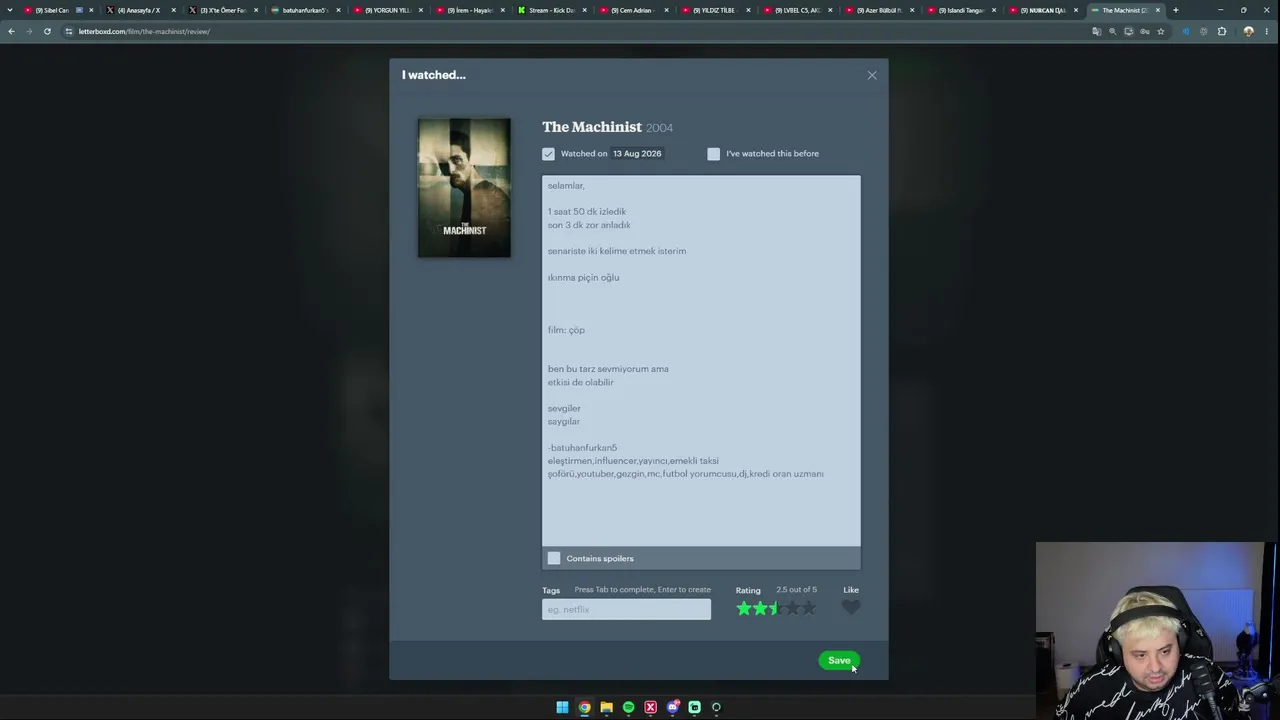The image size is (1280, 720).
Task: Set rating to three stars
Action: click(776, 608)
